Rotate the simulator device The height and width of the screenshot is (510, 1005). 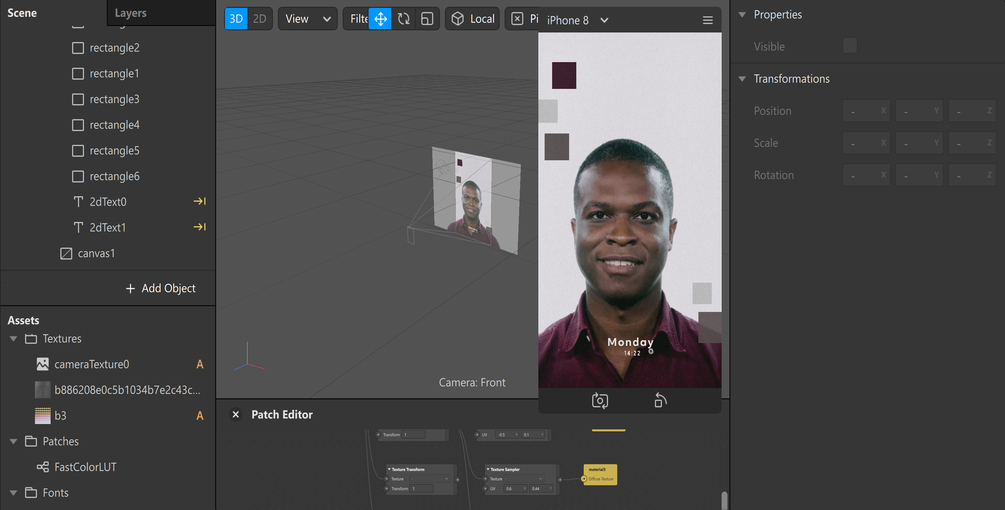pos(660,401)
